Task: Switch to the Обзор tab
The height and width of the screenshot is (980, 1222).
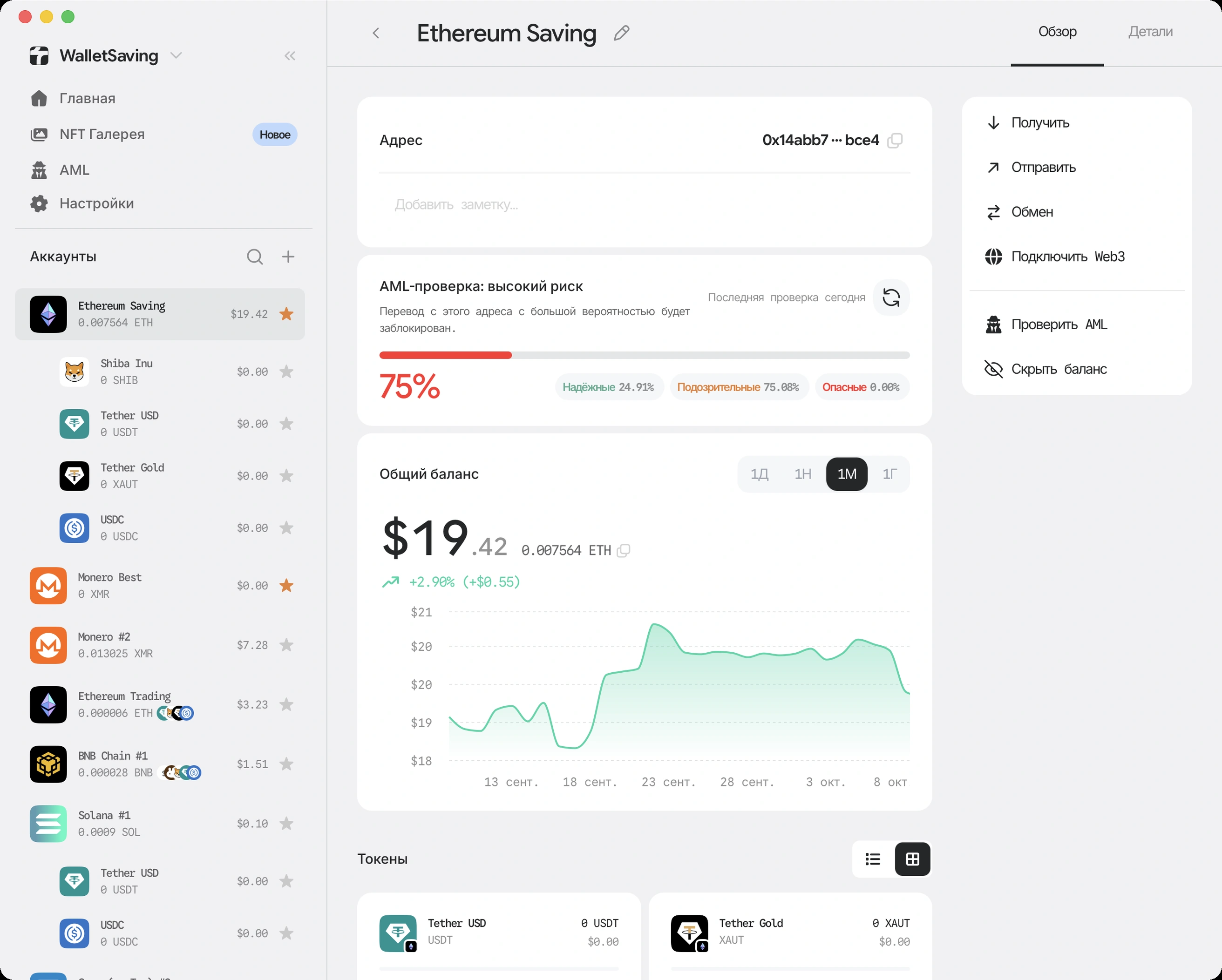Action: [1057, 32]
